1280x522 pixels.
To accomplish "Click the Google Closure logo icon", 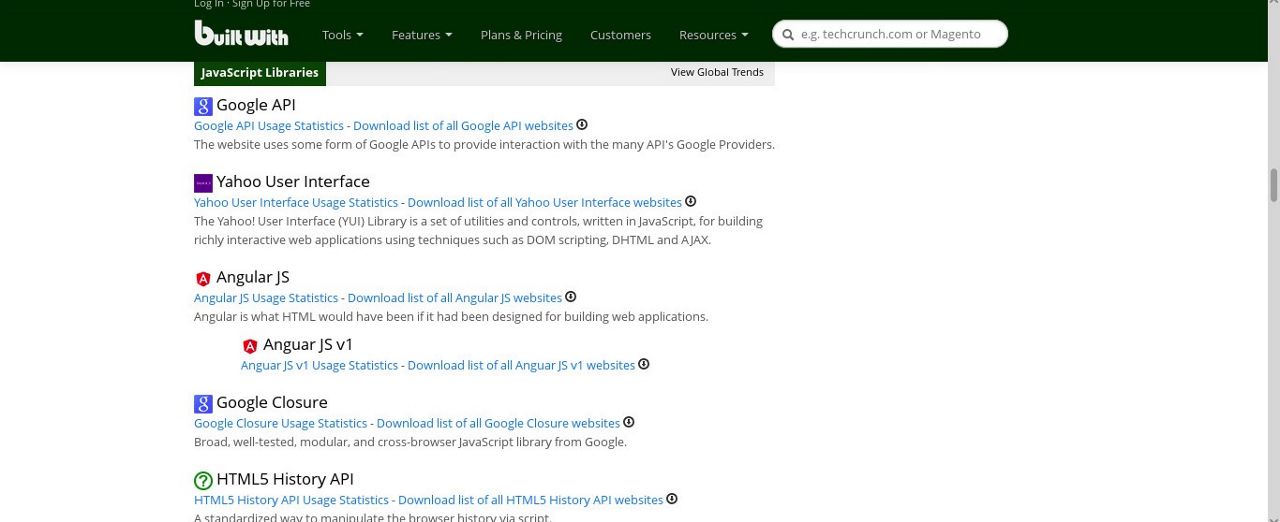I will pos(203,403).
